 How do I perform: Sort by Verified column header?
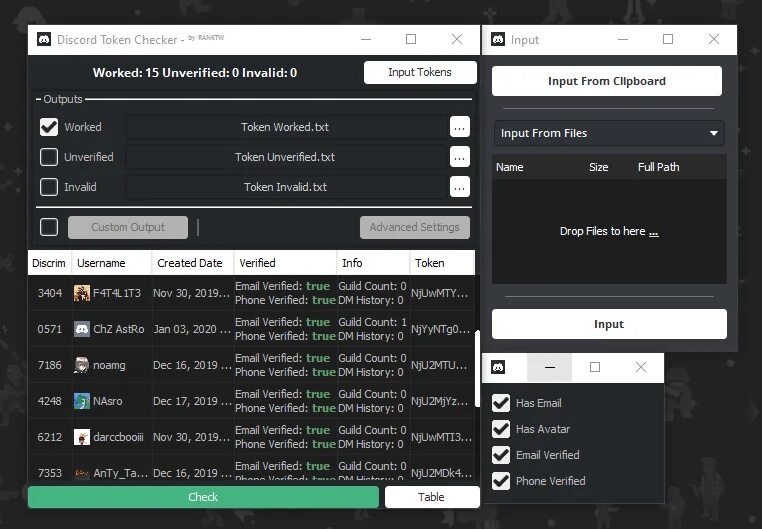click(285, 263)
